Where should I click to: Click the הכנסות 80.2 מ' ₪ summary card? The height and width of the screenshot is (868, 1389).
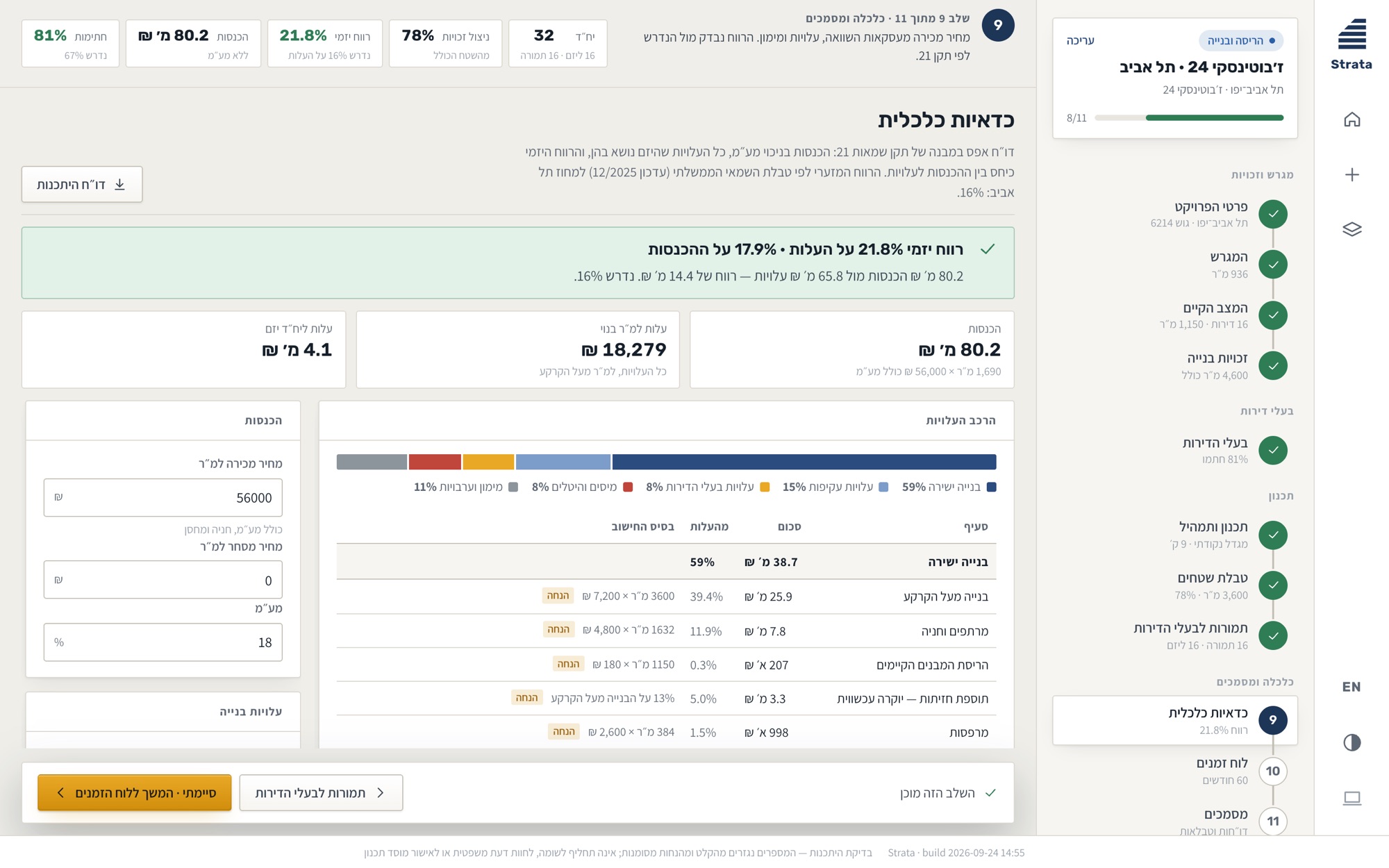[x=852, y=349]
